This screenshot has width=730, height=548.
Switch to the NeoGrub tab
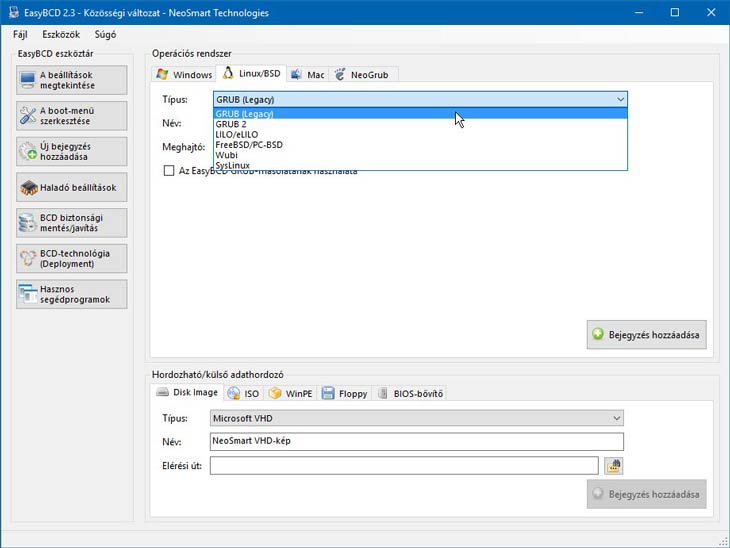pos(365,74)
